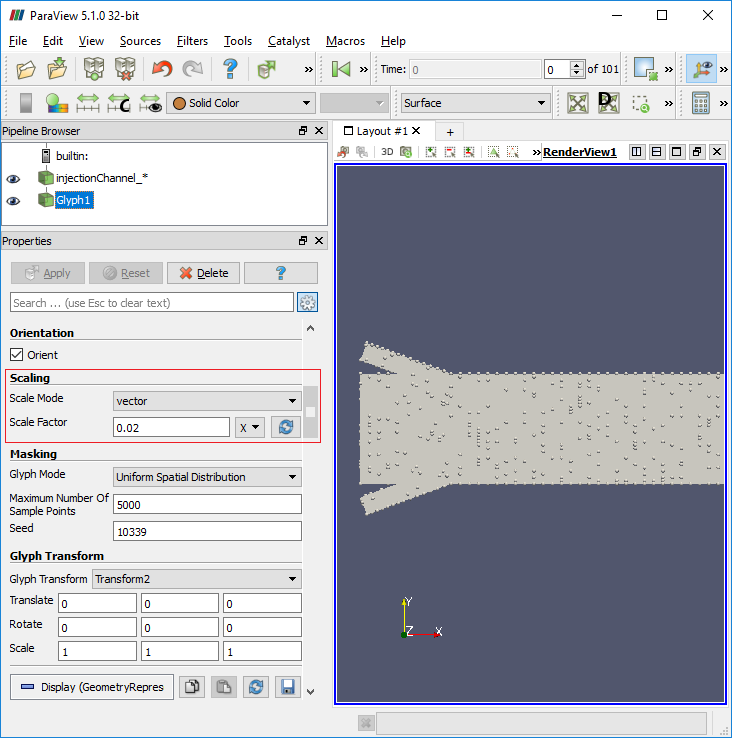Viewport: 732px width, 738px height.
Task: Expand the hidden main toolbar items chevron
Action: (308, 70)
